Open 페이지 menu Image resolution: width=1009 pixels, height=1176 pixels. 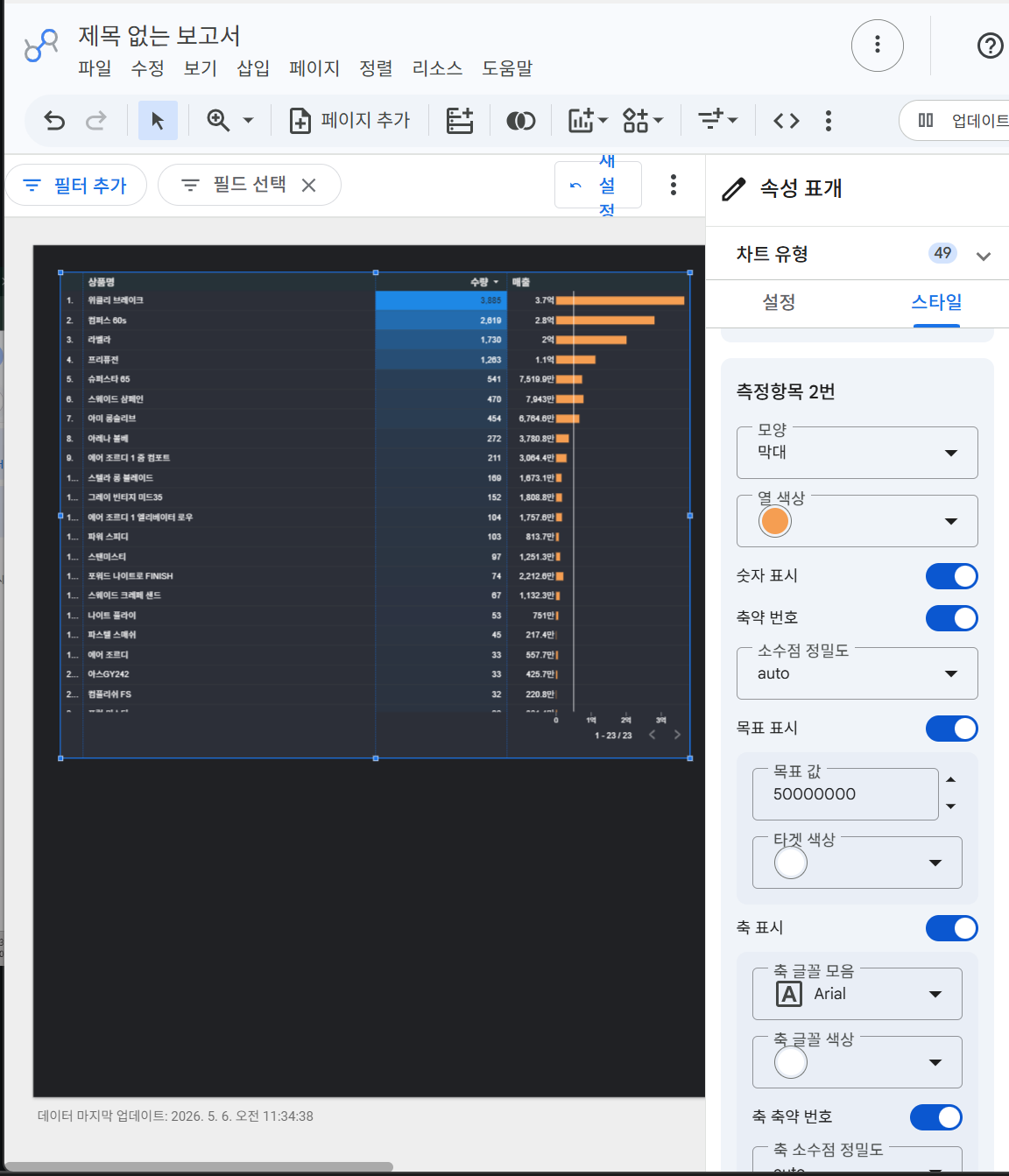pos(314,68)
